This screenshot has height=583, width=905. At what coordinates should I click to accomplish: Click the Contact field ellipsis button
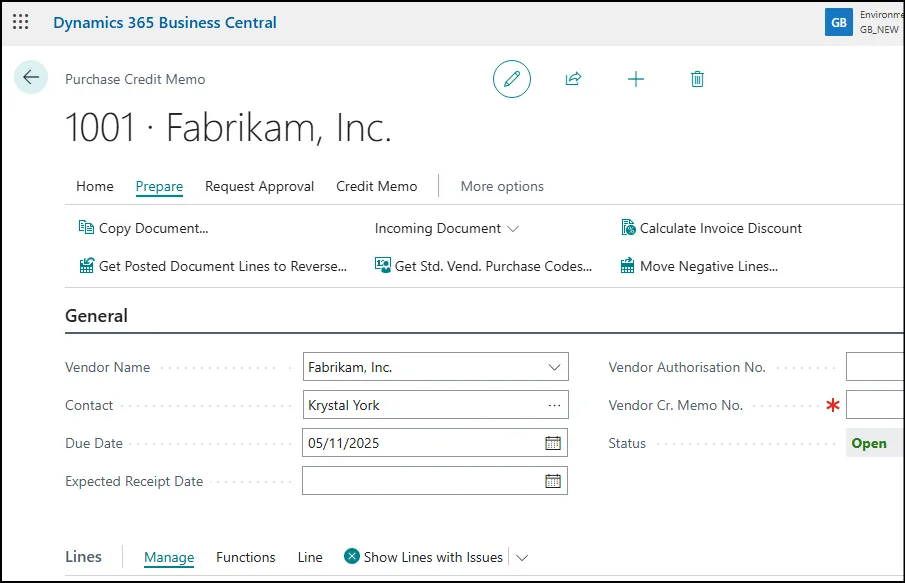pos(554,405)
